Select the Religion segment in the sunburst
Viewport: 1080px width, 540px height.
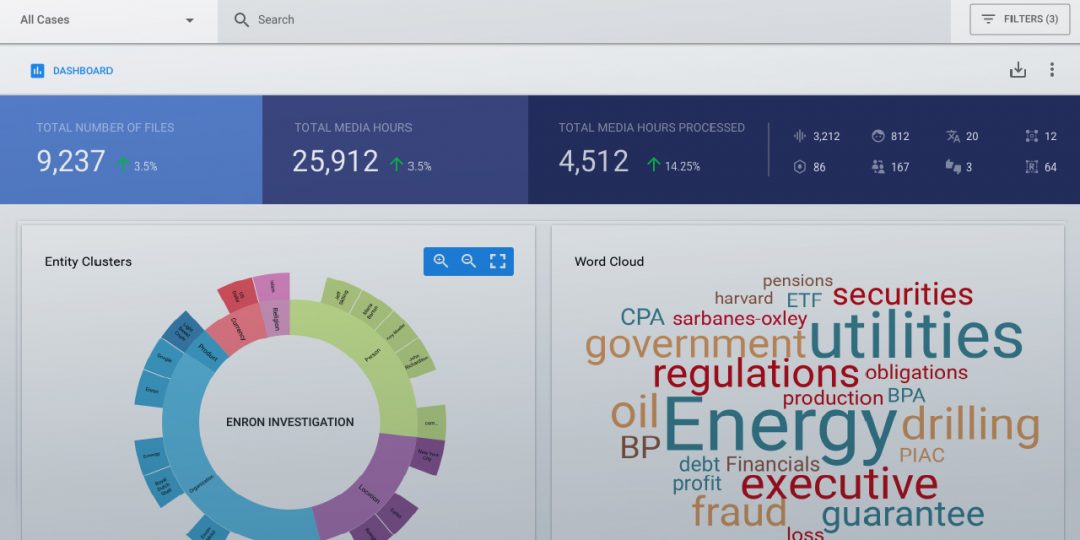276,318
